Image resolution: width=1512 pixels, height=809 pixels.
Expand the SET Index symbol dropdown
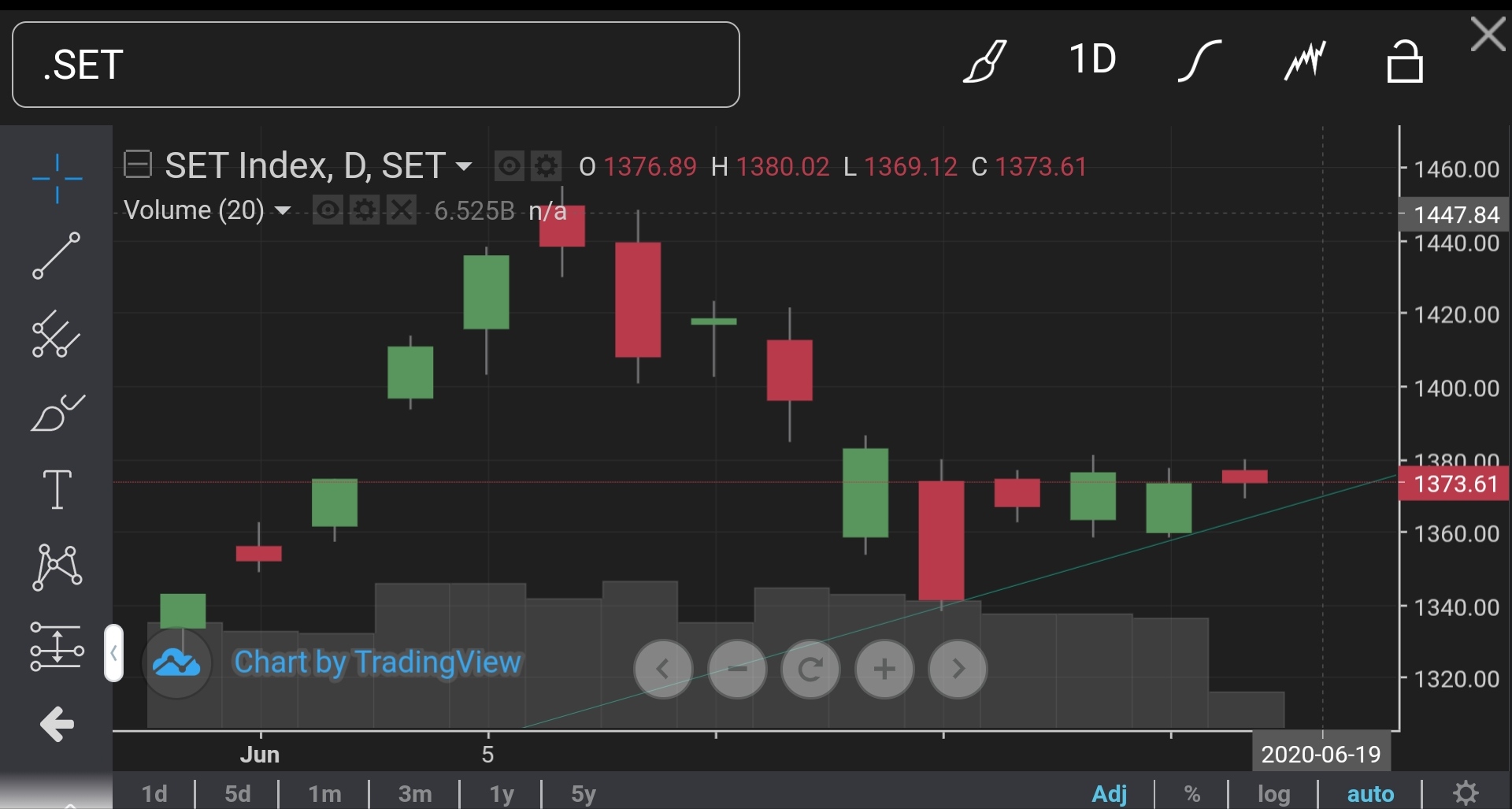tap(464, 166)
